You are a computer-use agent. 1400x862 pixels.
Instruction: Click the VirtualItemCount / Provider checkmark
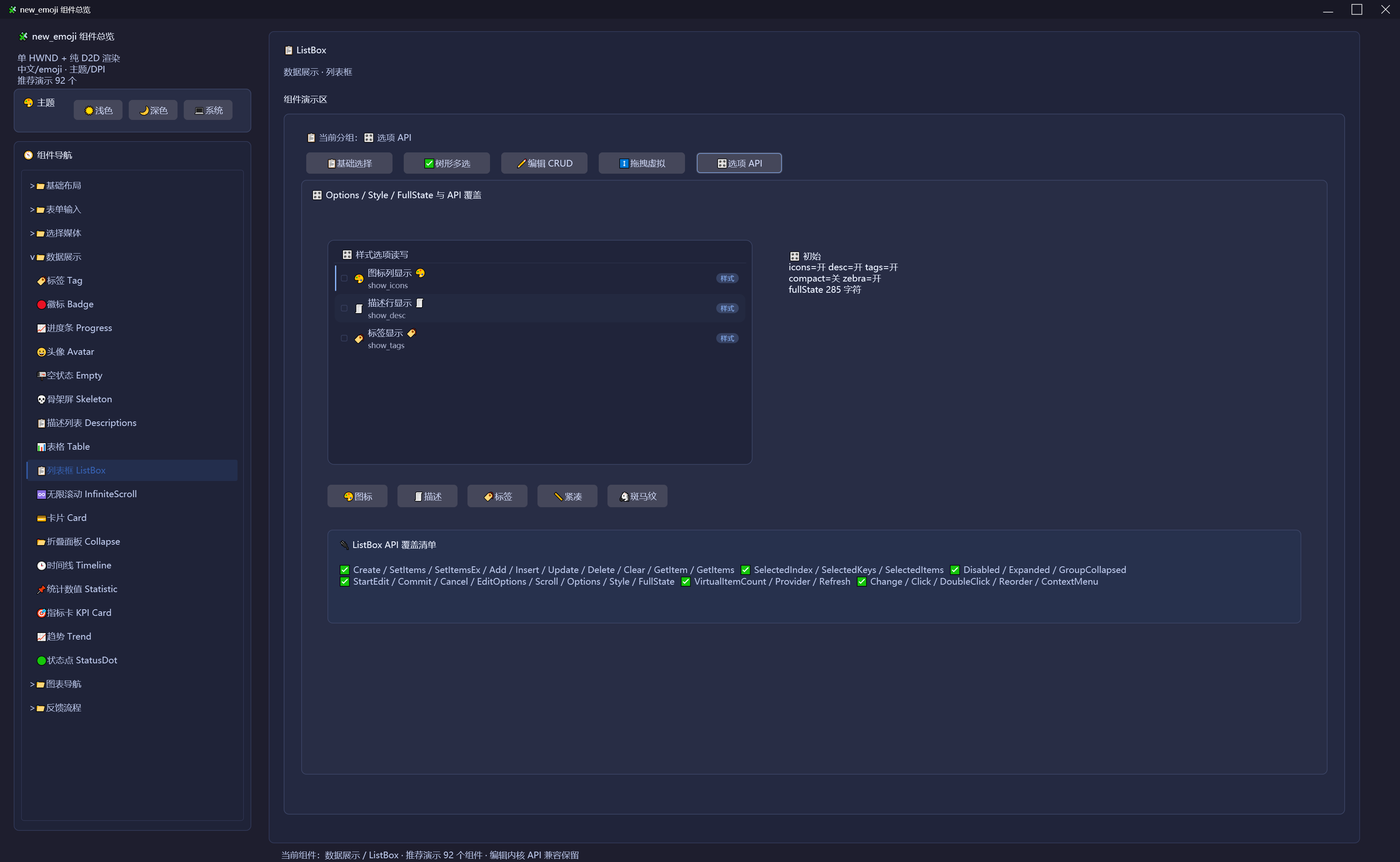pos(685,582)
